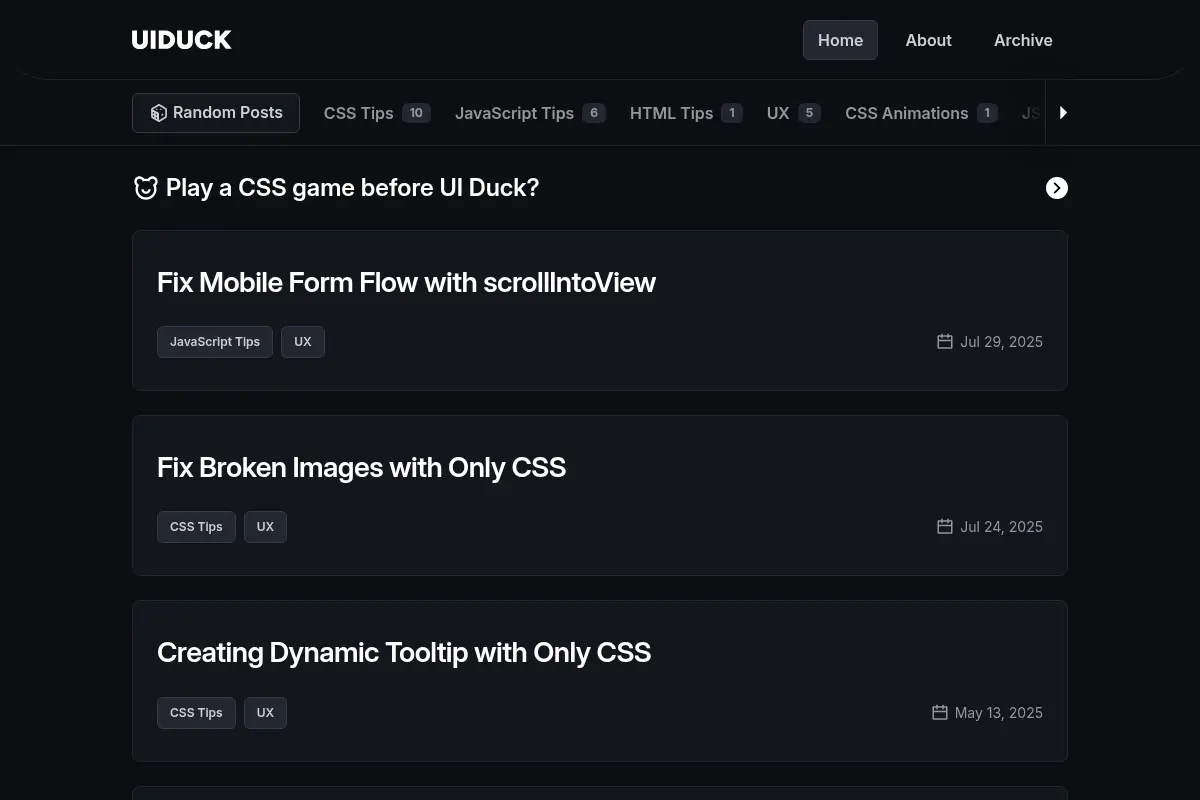Click the count badge 1 beside CSS Animations
The height and width of the screenshot is (800, 1200).
[987, 113]
